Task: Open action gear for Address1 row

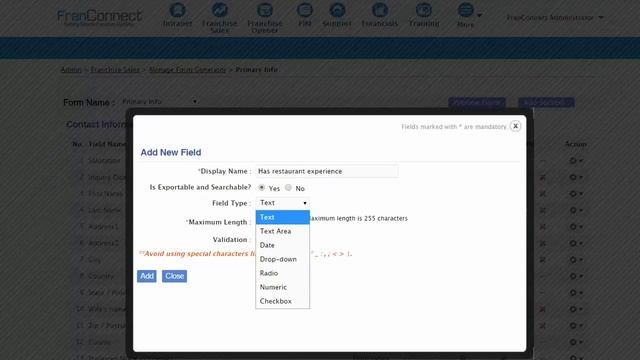Action: point(576,227)
